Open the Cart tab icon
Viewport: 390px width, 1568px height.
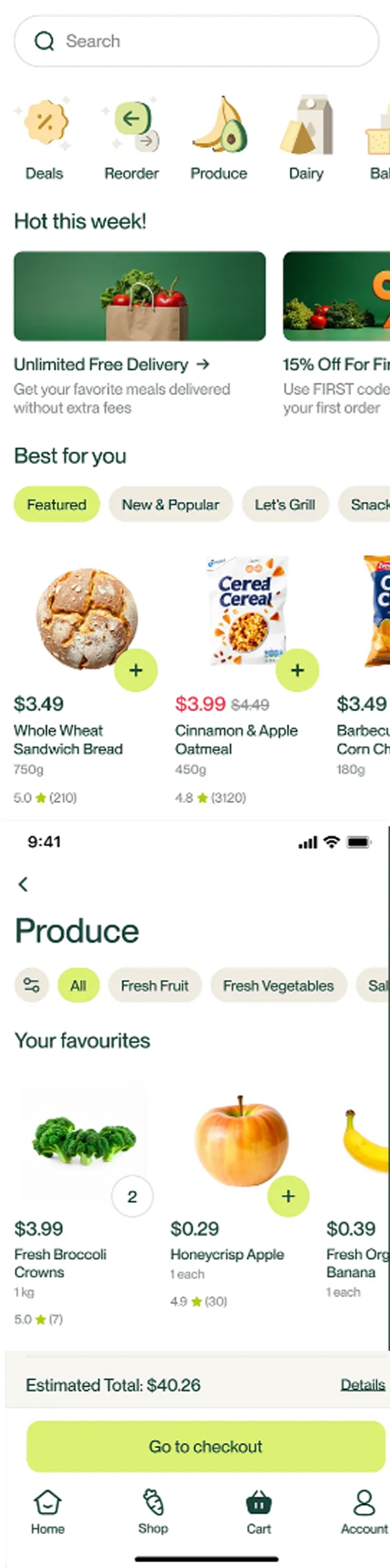click(259, 1503)
